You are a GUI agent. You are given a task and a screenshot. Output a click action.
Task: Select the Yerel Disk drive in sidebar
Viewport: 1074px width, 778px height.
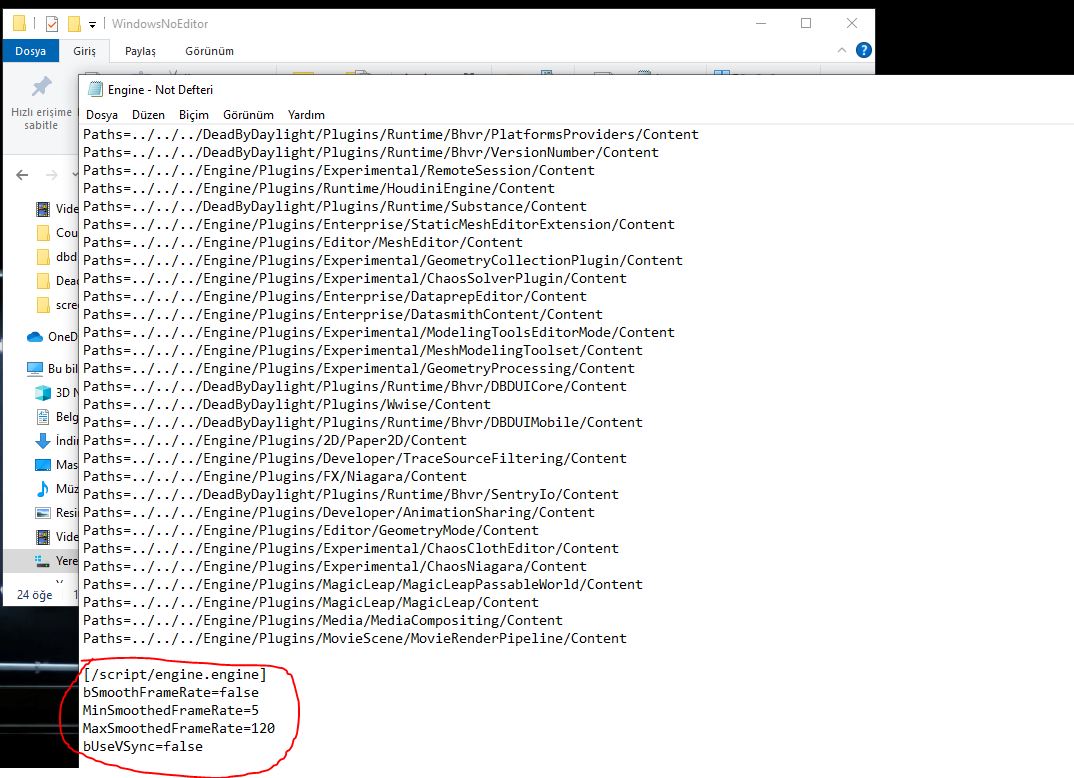point(57,561)
